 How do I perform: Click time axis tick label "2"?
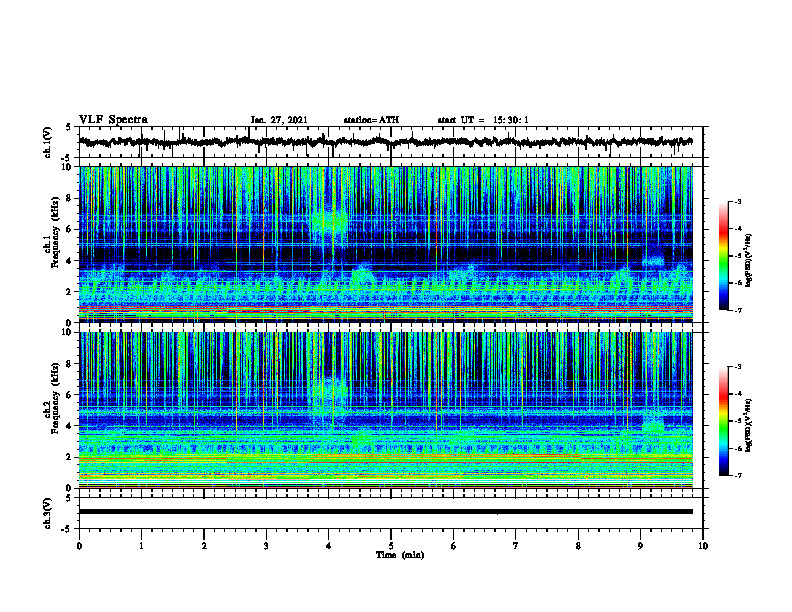pos(204,546)
